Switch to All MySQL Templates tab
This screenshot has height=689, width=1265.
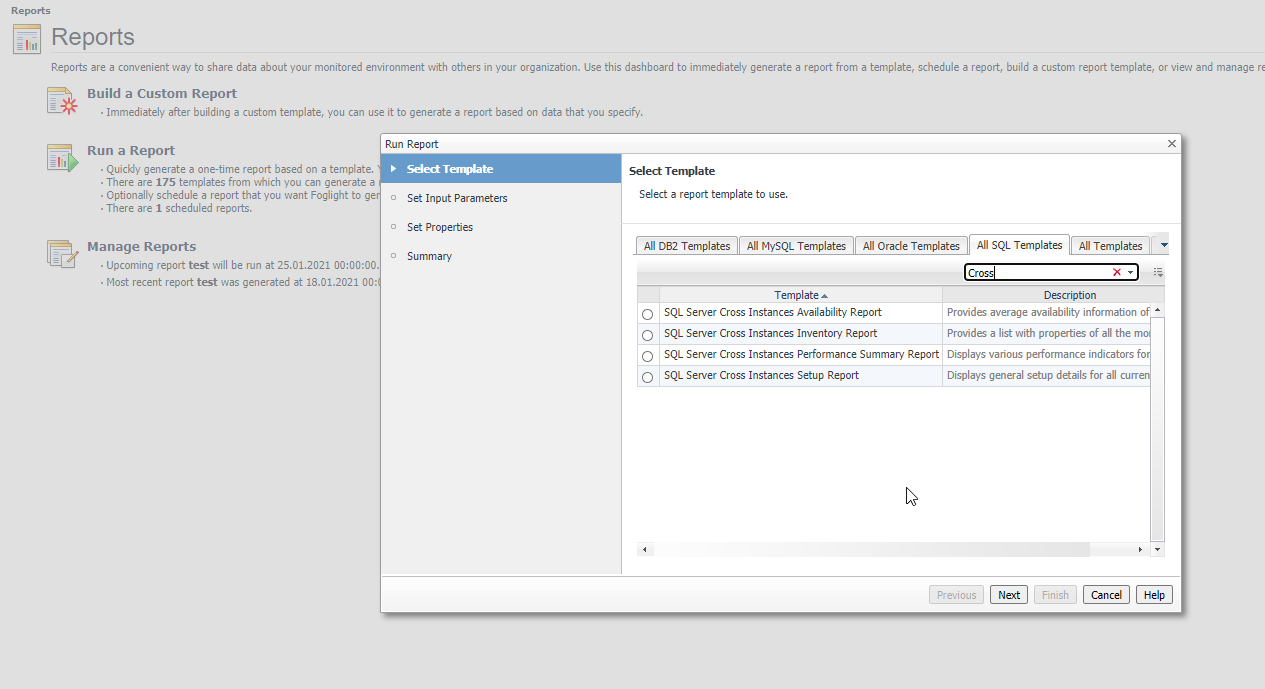pos(796,246)
